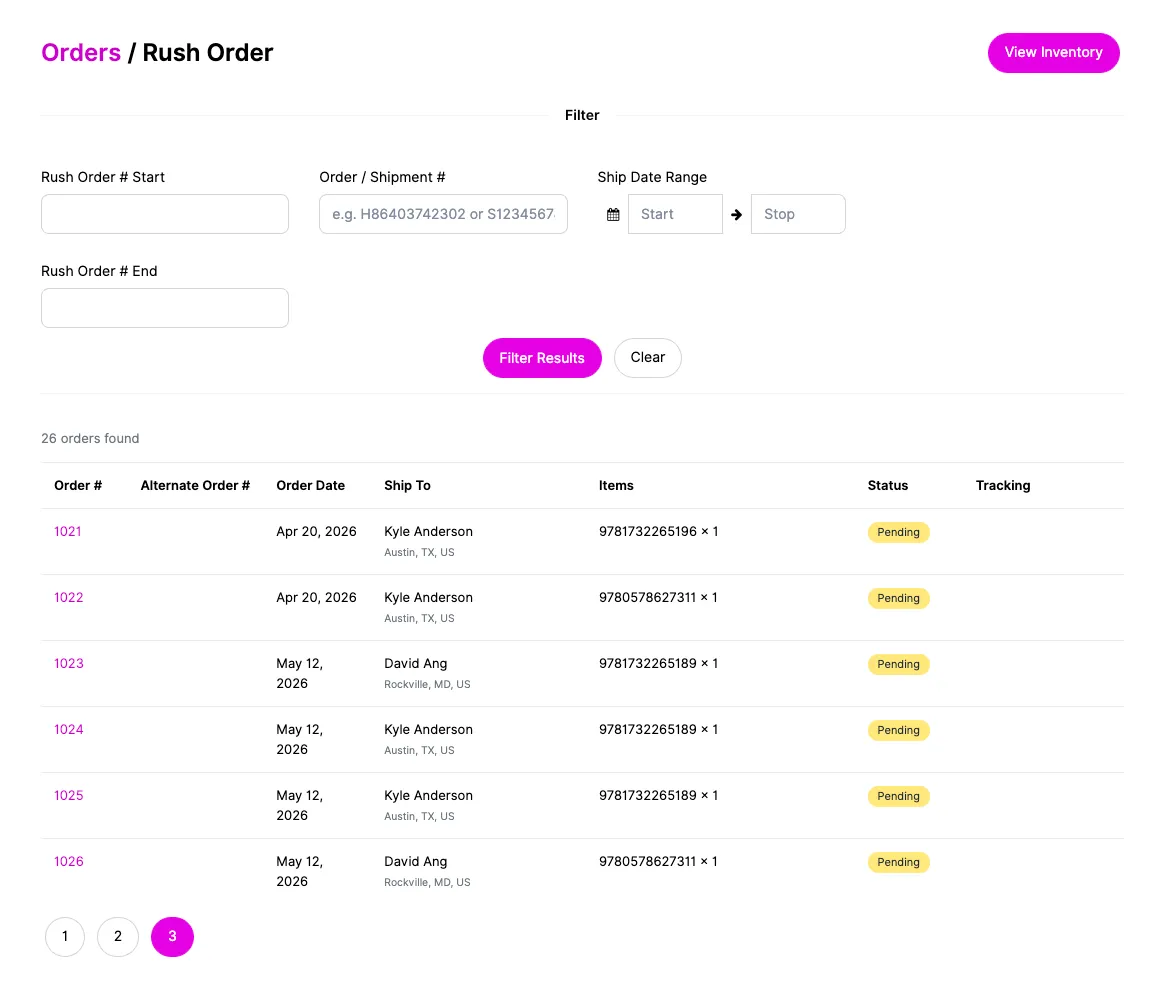Open order 1024
Viewport: 1164px width, 982px height.
click(x=69, y=730)
